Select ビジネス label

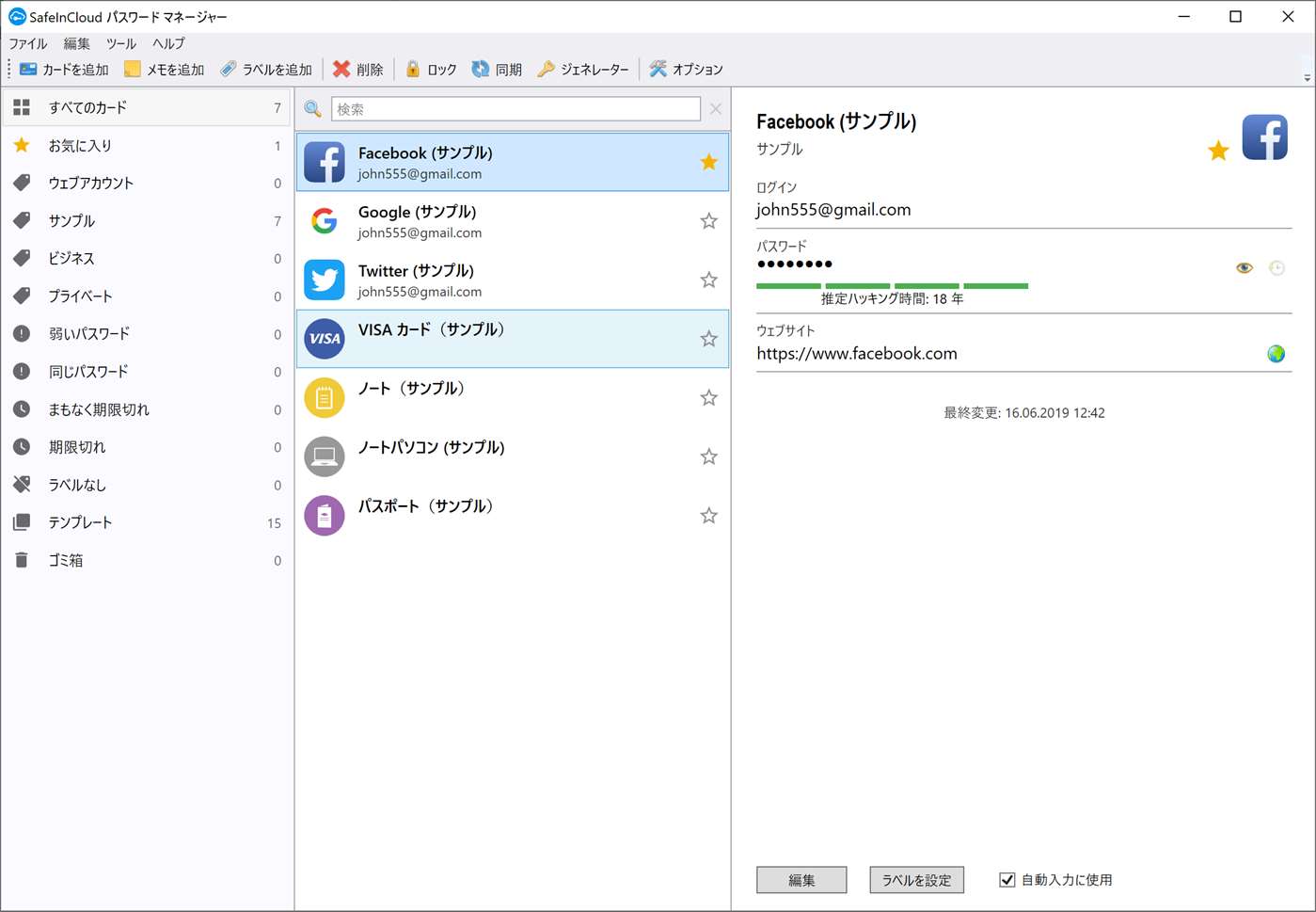pos(147,259)
